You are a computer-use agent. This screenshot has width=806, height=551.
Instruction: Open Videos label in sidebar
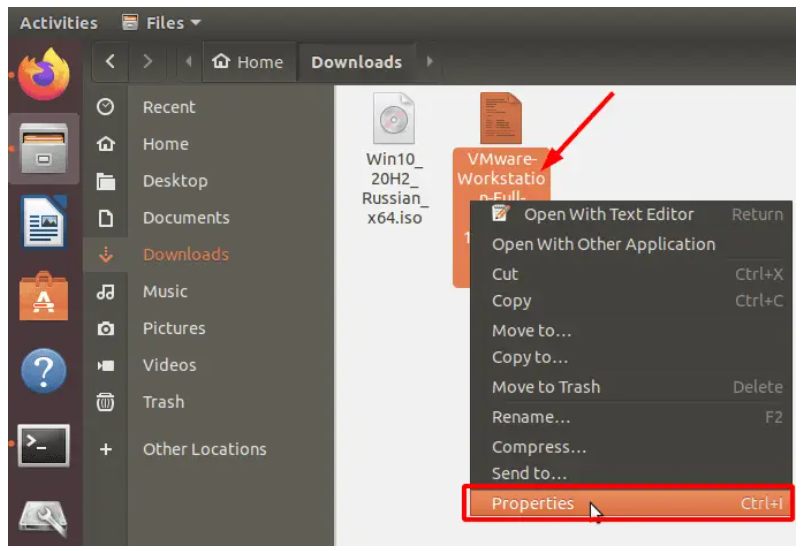tap(169, 365)
